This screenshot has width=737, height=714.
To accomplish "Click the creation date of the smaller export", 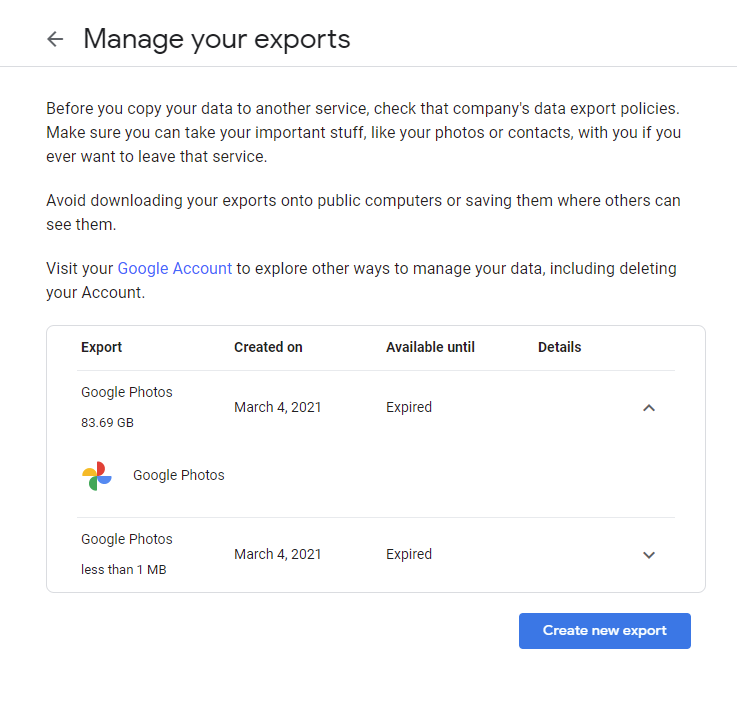I will (x=278, y=555).
